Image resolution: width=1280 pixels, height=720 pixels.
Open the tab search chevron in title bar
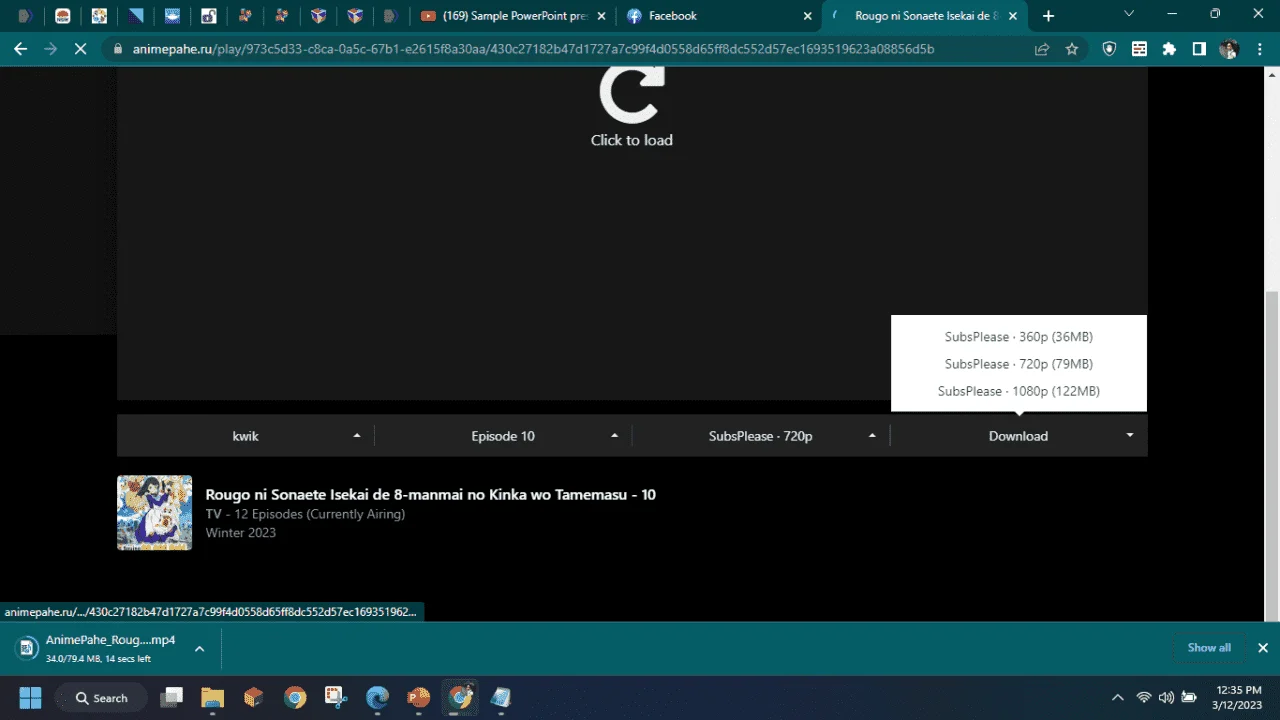point(1129,14)
